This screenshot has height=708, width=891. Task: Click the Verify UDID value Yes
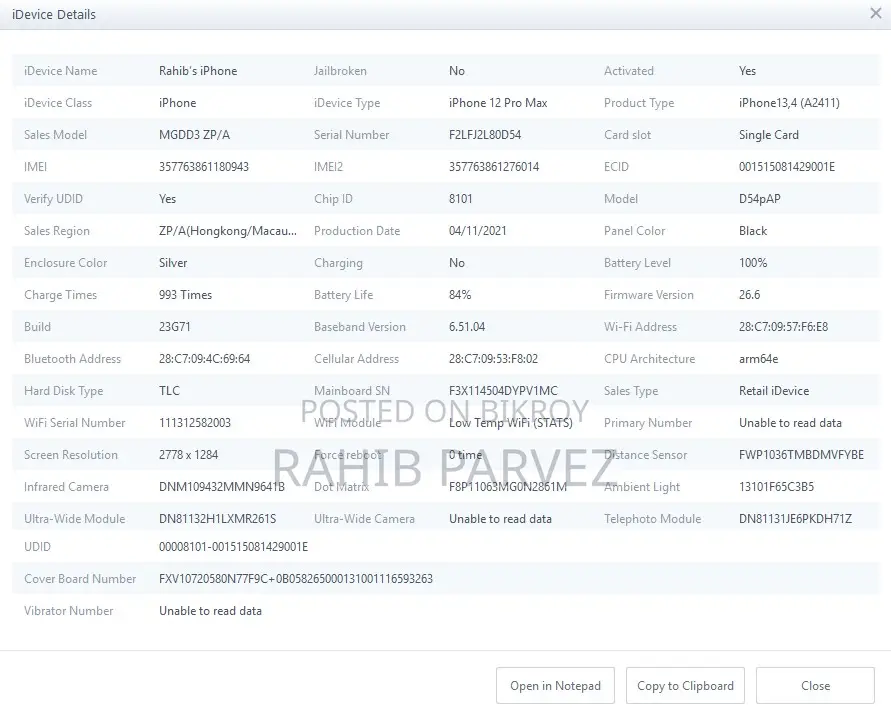point(167,199)
